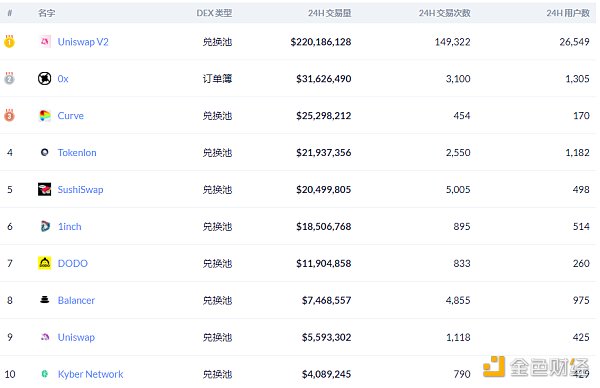Sort by 24H交易量 column header
Viewport: 600px width, 388px height.
[329, 13]
